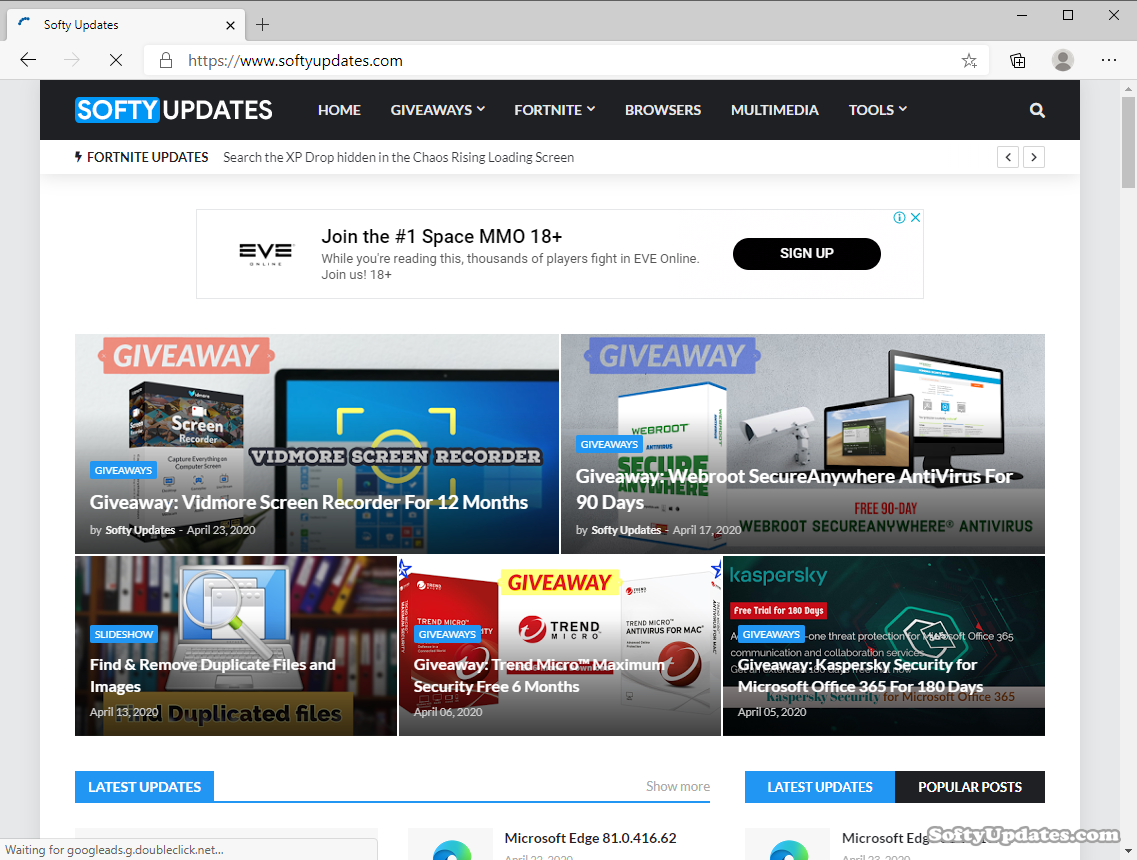Click GIVEAWAYS tag on Vidmore article
Screen dimensions: 1137x860
[123, 470]
